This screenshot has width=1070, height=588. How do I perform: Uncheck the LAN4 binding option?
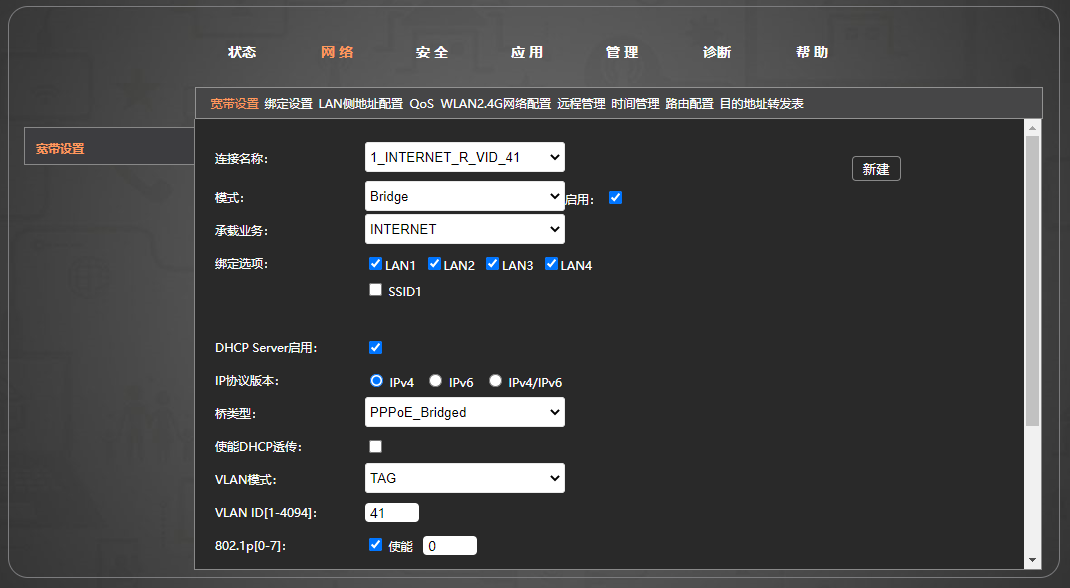point(551,264)
